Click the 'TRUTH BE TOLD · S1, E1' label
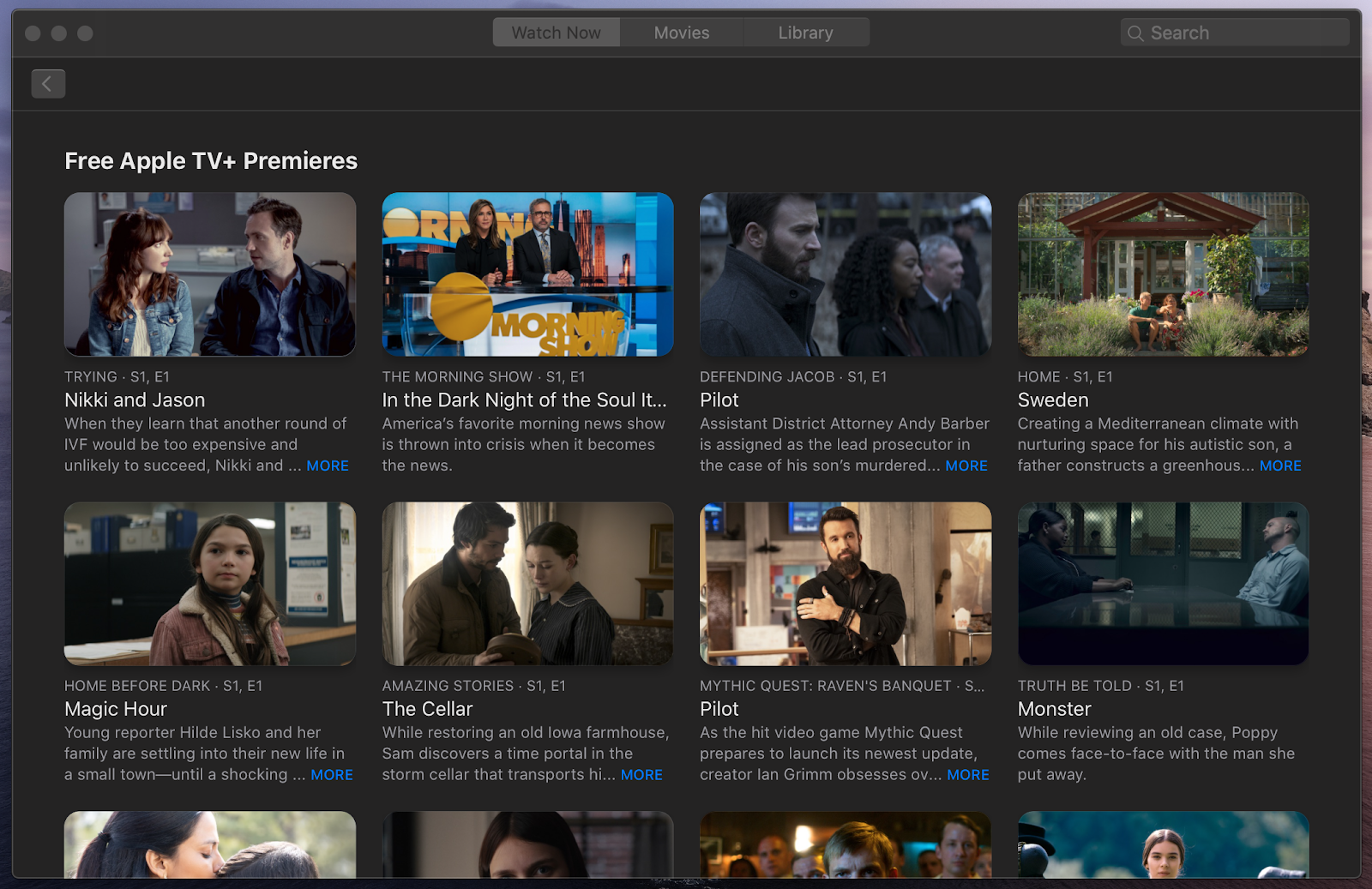1372x889 pixels. (1100, 686)
